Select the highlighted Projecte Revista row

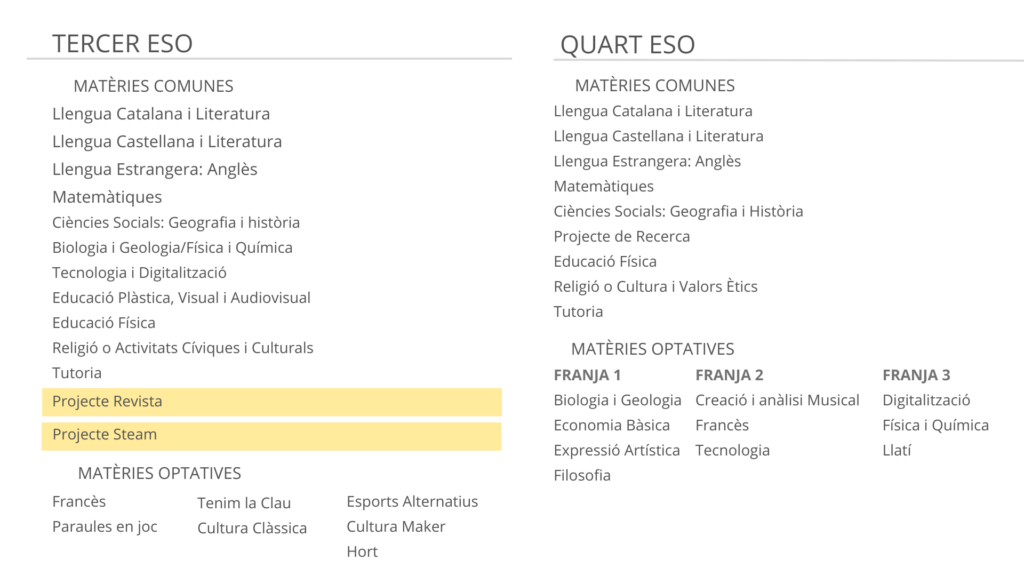271,402
